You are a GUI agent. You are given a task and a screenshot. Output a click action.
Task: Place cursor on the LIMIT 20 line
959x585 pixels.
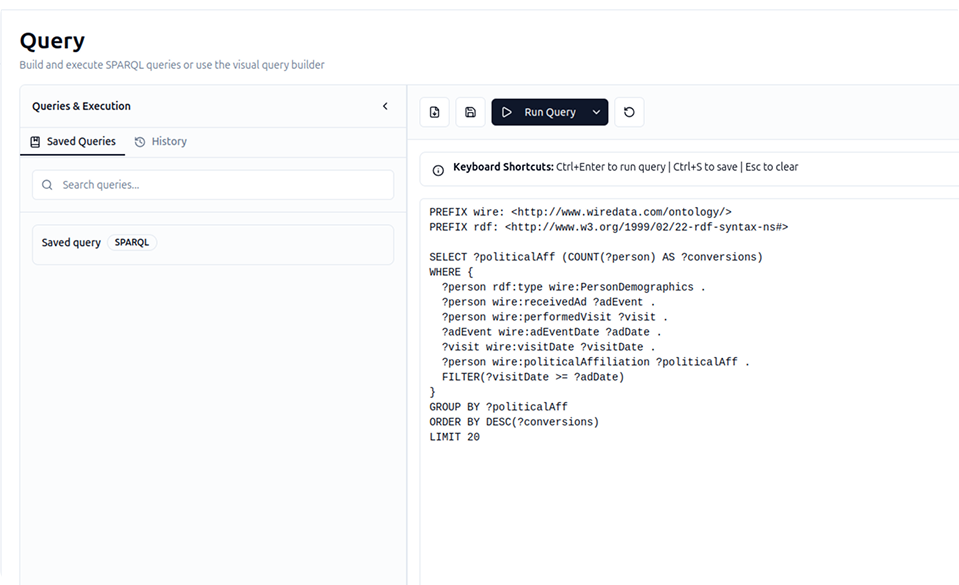click(454, 437)
